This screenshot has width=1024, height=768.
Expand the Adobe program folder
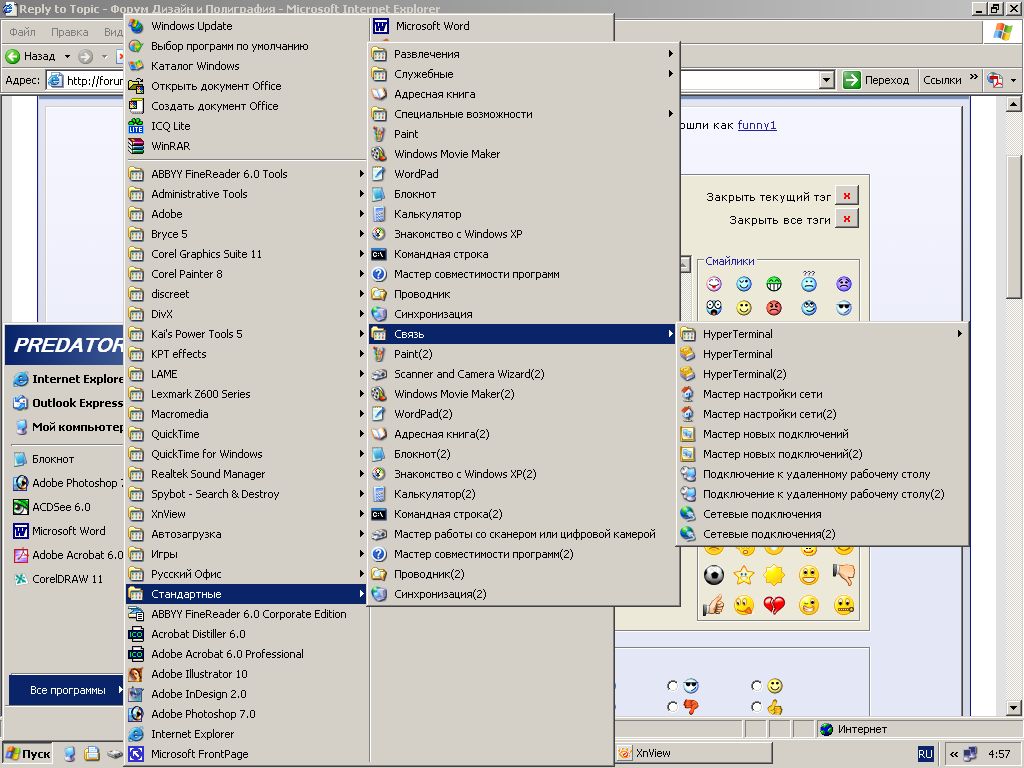246,214
